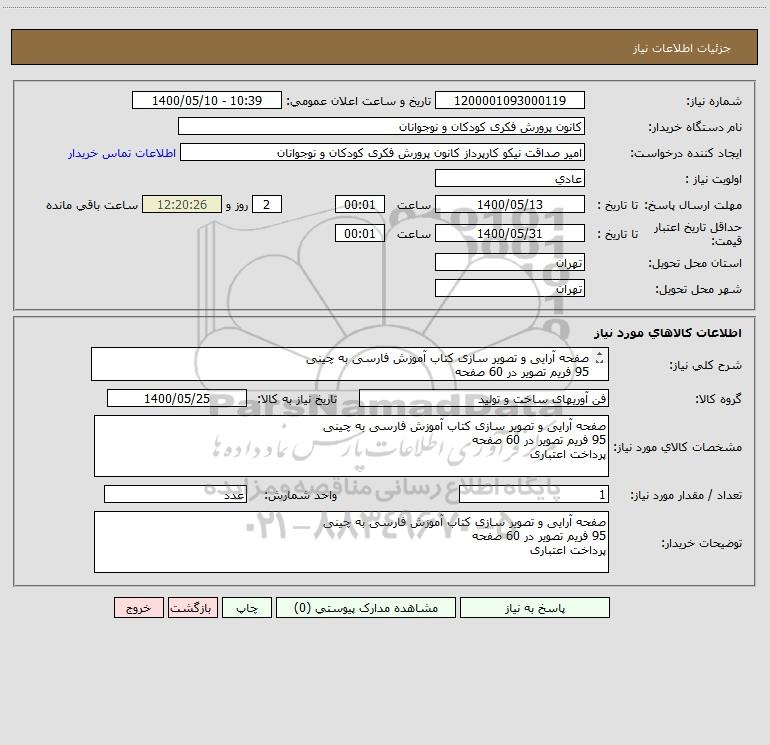This screenshot has height=745, width=770.
Task: Click the حداقل تاریخ اعتبار قیمت label
Action: (697, 234)
